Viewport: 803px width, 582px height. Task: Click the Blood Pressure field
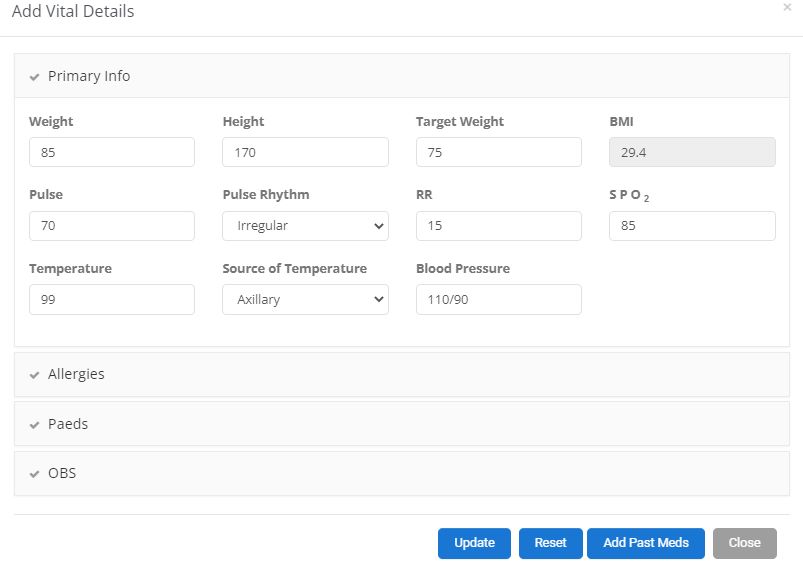click(x=498, y=299)
